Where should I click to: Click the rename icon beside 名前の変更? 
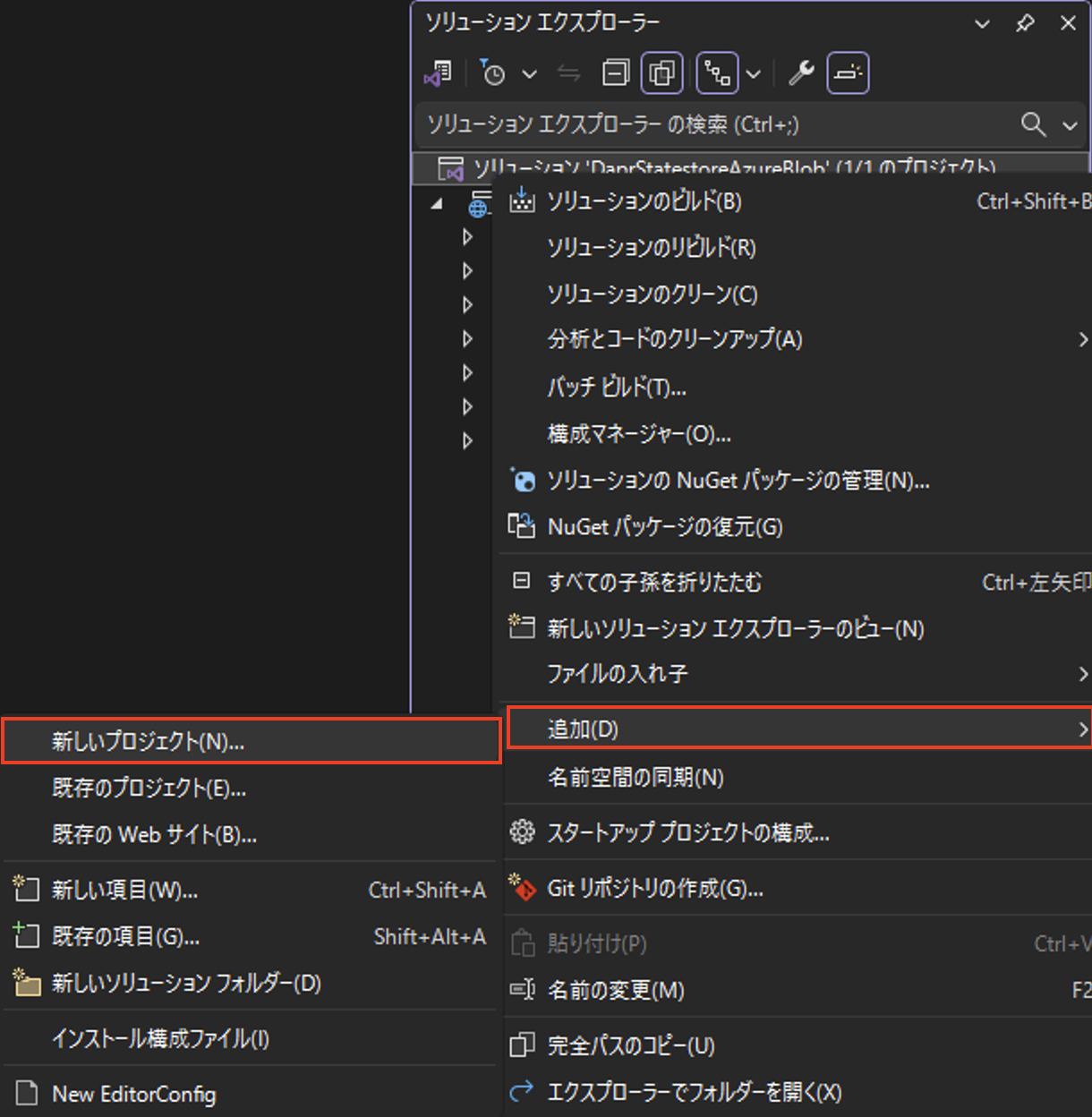pyautogui.click(x=522, y=990)
